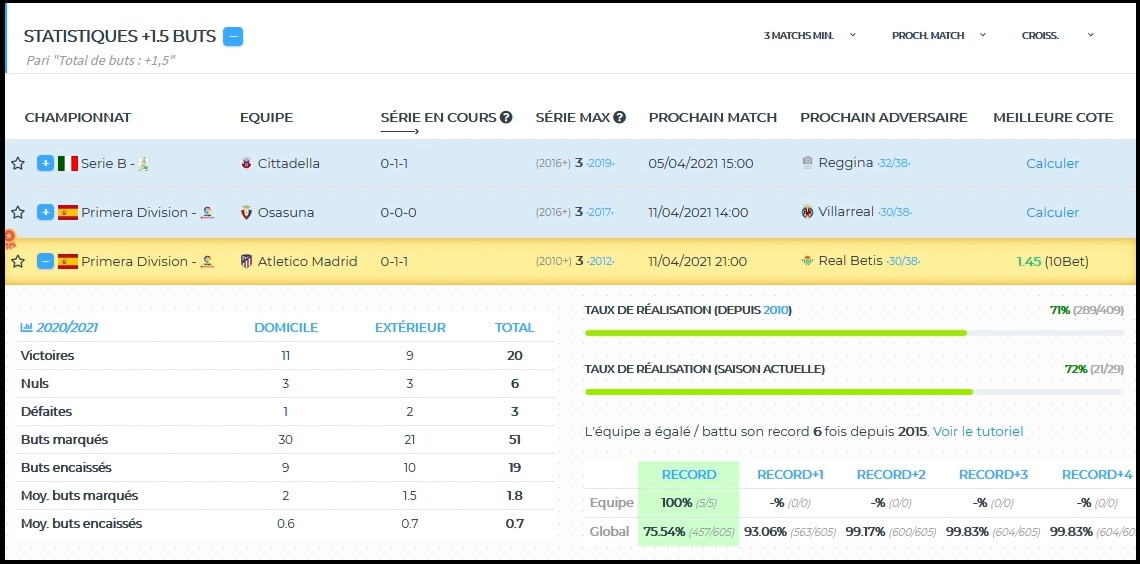Screen dimensions: 1140x564
Task: Toggle the star on the Osasuna row
Action: [x=17, y=212]
